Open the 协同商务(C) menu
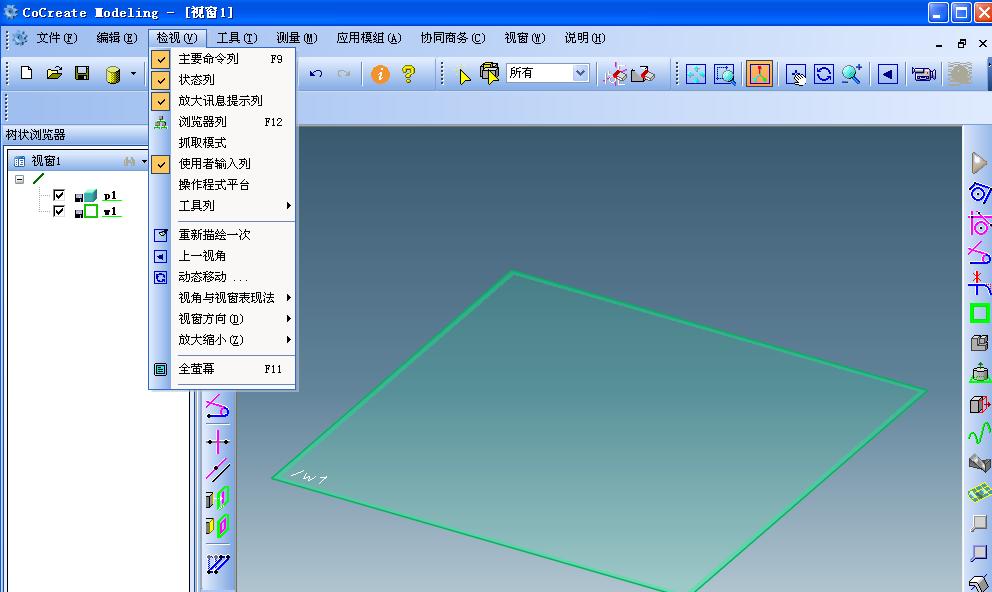The image size is (992, 592). coord(453,38)
